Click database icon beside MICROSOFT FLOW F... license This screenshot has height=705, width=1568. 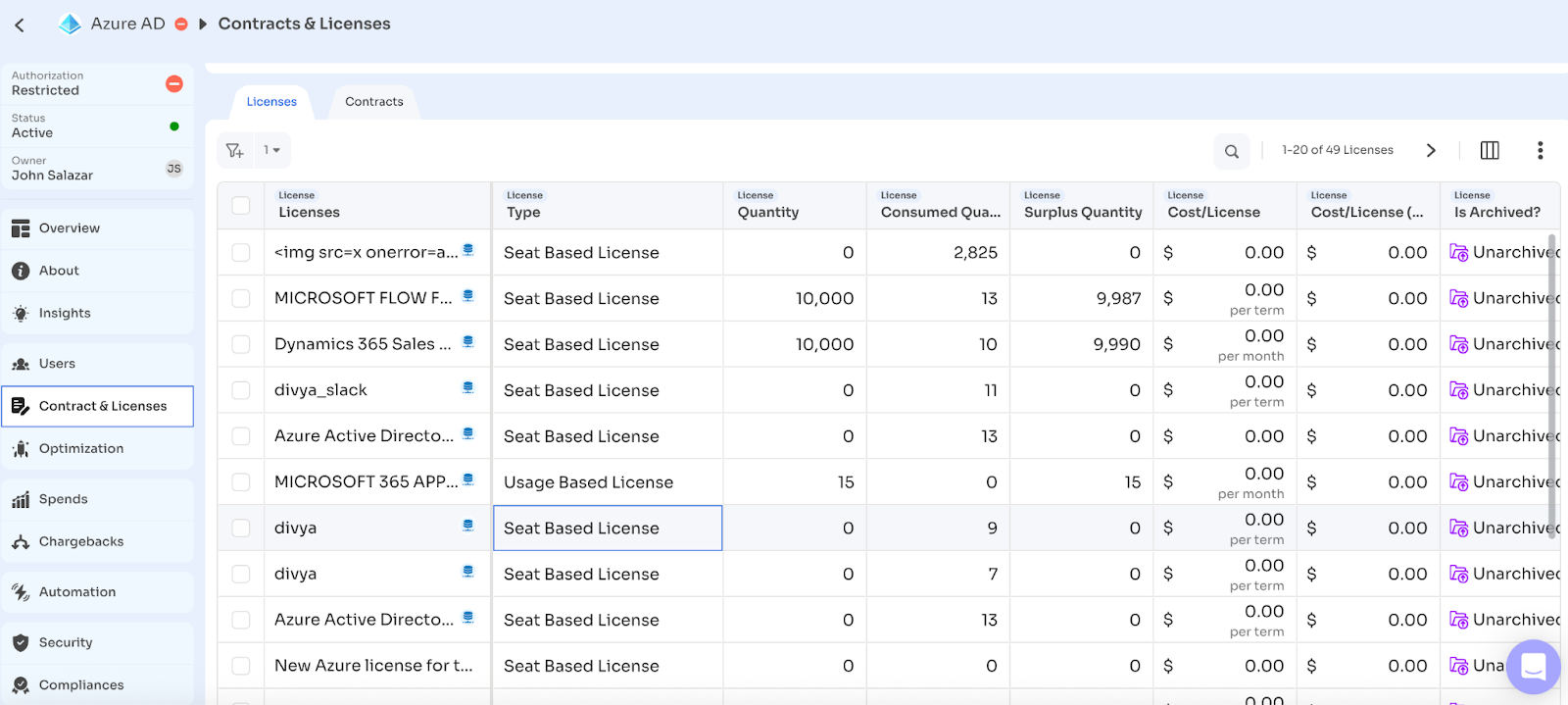coord(468,295)
